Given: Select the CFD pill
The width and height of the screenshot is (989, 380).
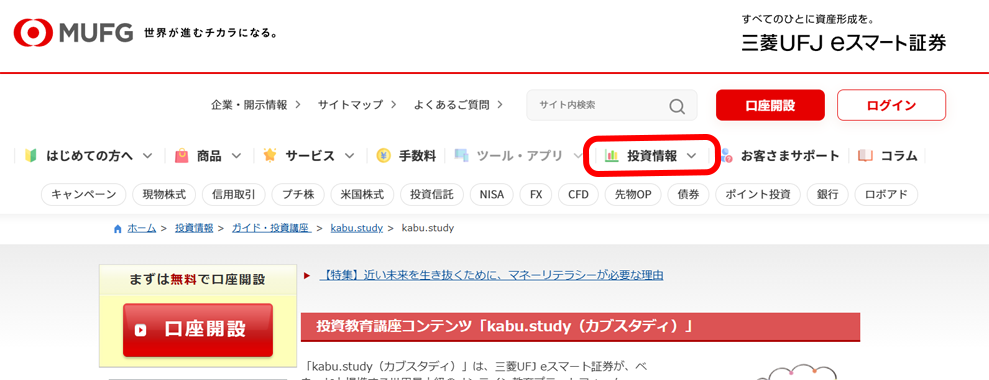Looking at the screenshot, I should (578, 194).
